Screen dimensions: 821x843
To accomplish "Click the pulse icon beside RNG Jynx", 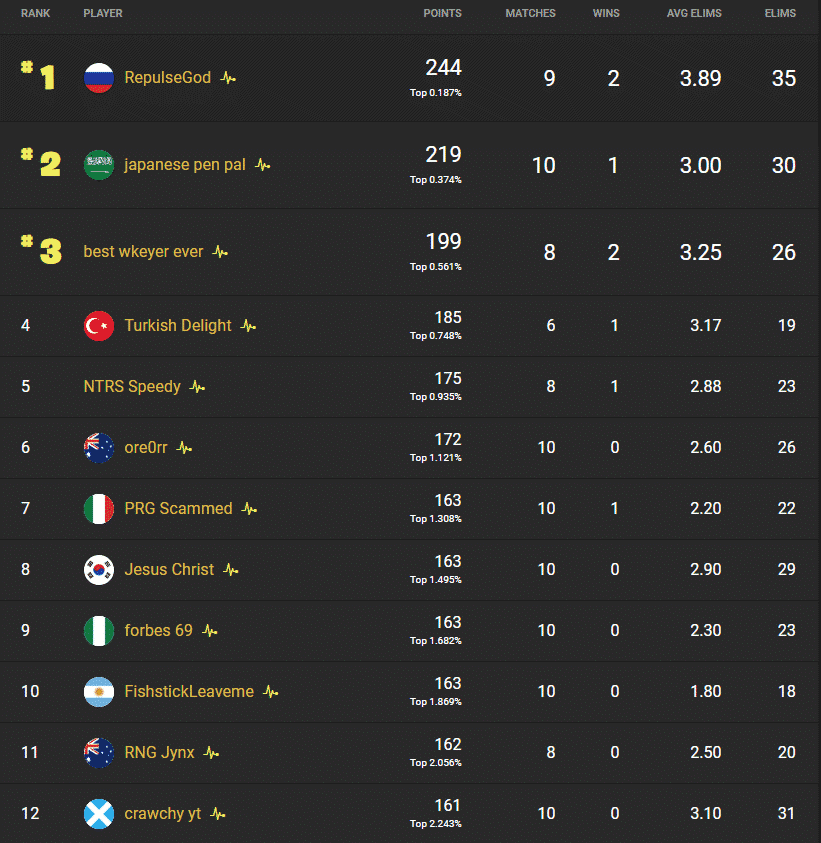I will click(209, 753).
